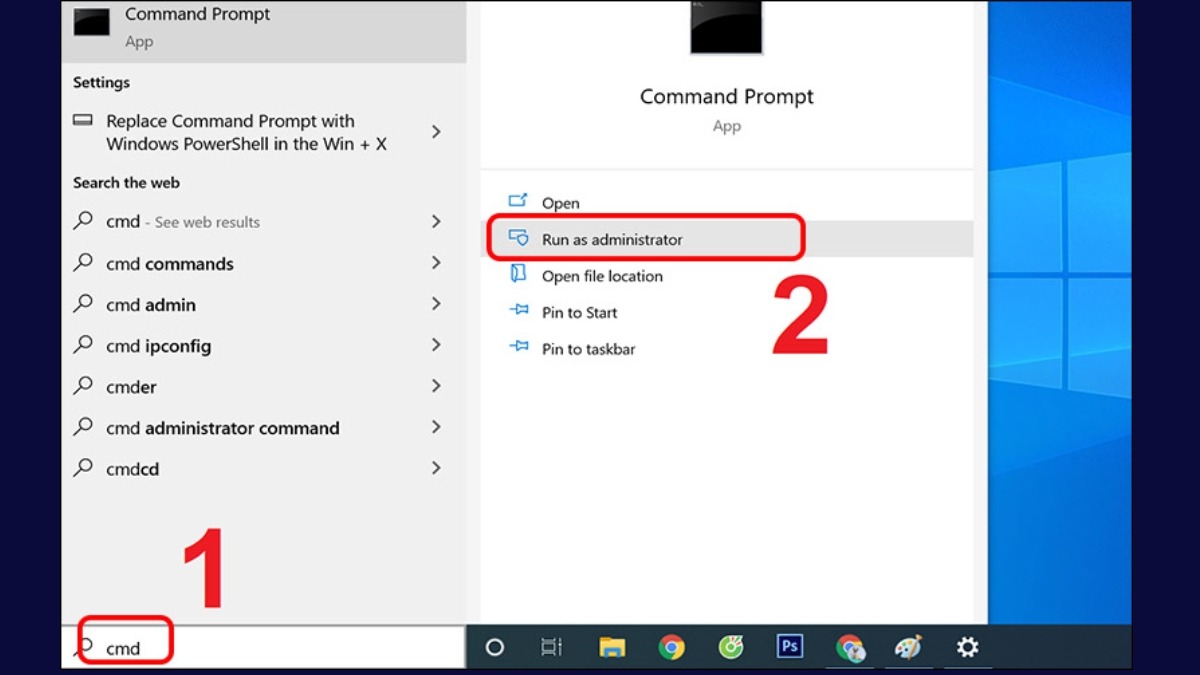Click the settings icon beside Replace Command Prompt
1200x675 pixels.
click(83, 121)
